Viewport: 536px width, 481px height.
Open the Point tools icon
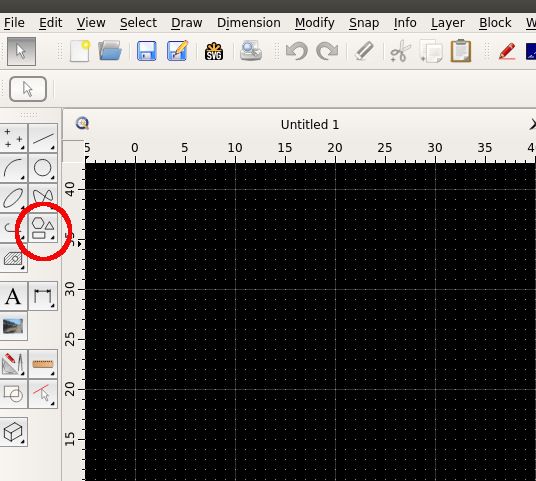point(13,138)
